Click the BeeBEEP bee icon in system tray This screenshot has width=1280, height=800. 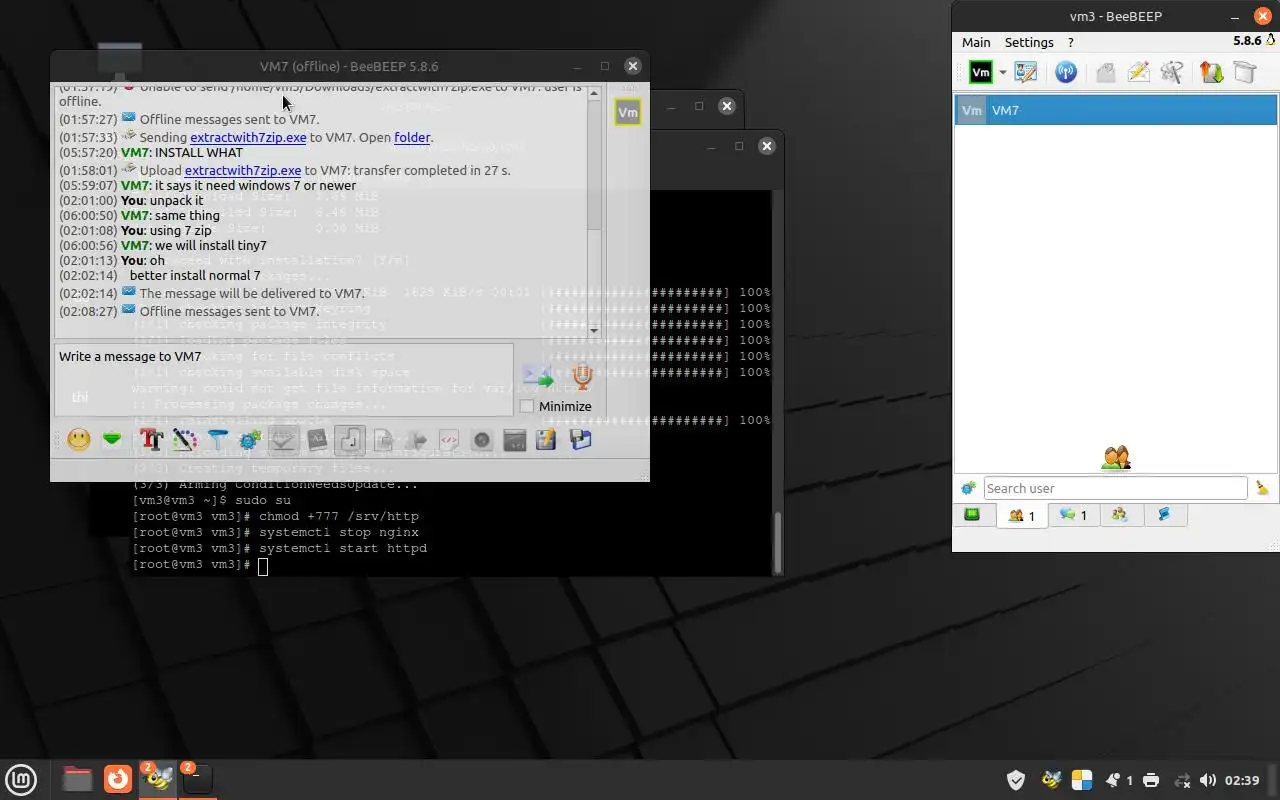tap(1050, 780)
